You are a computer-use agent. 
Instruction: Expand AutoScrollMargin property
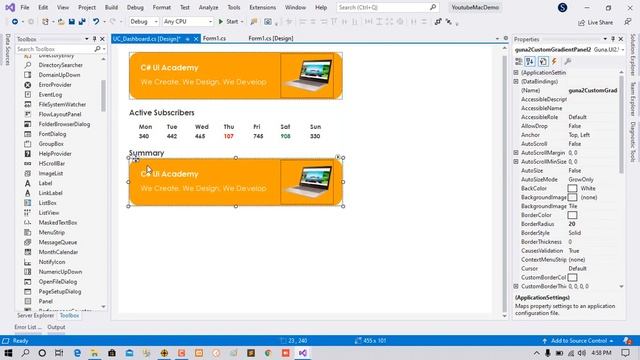[516, 153]
